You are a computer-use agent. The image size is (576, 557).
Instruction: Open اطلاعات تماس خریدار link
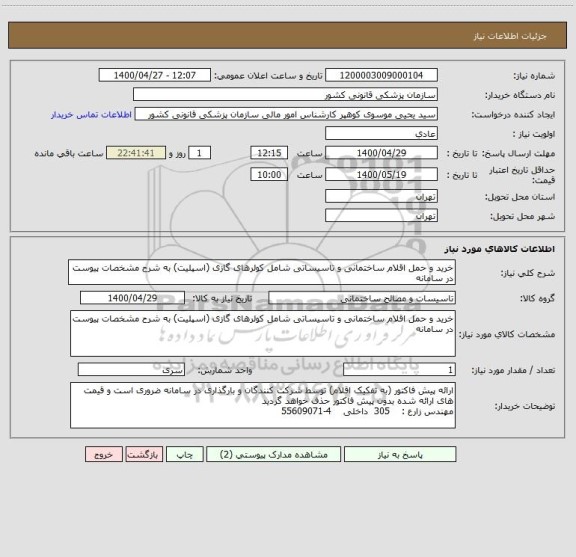91,115
